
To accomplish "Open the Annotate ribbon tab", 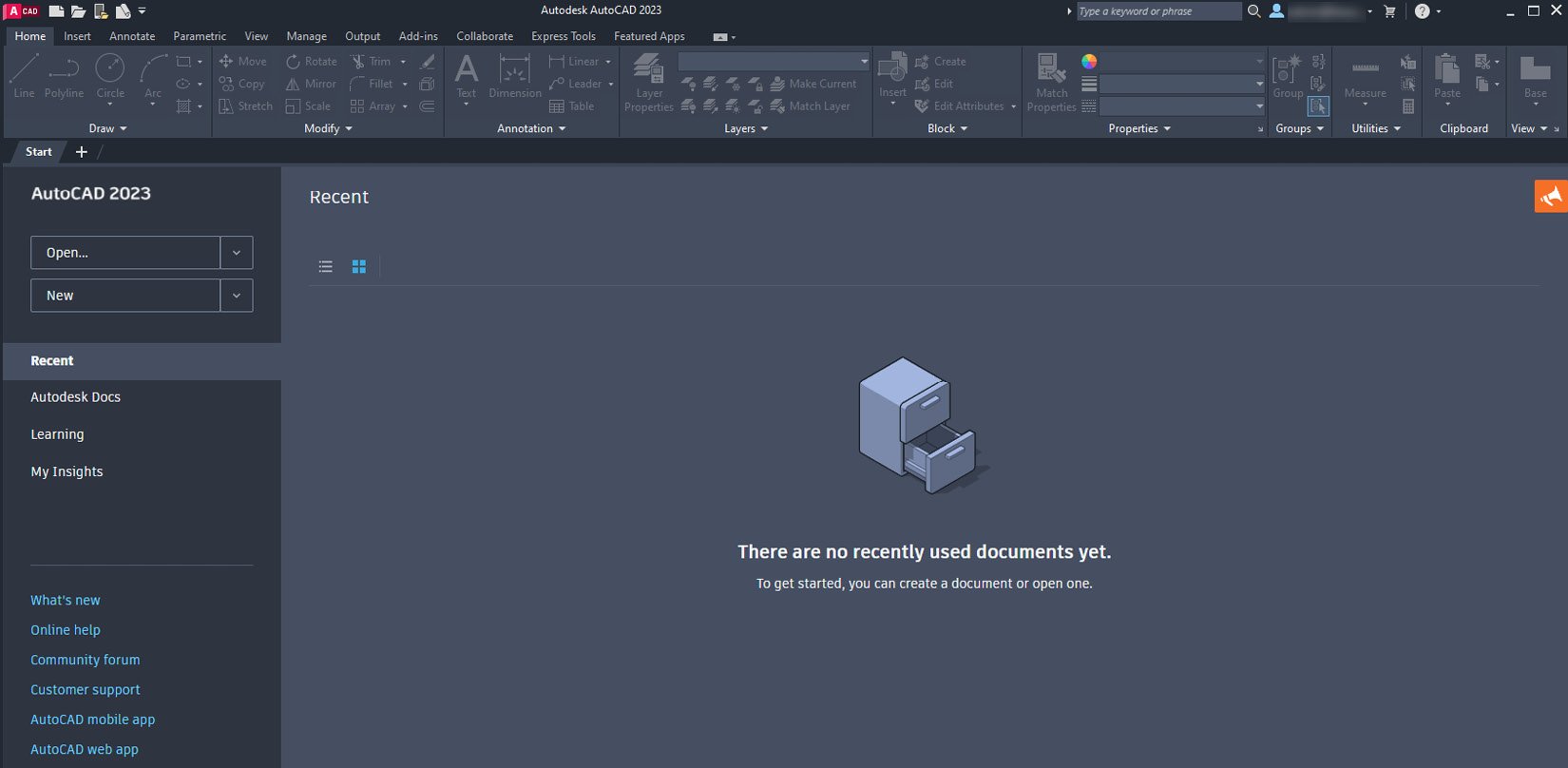I will (x=132, y=36).
